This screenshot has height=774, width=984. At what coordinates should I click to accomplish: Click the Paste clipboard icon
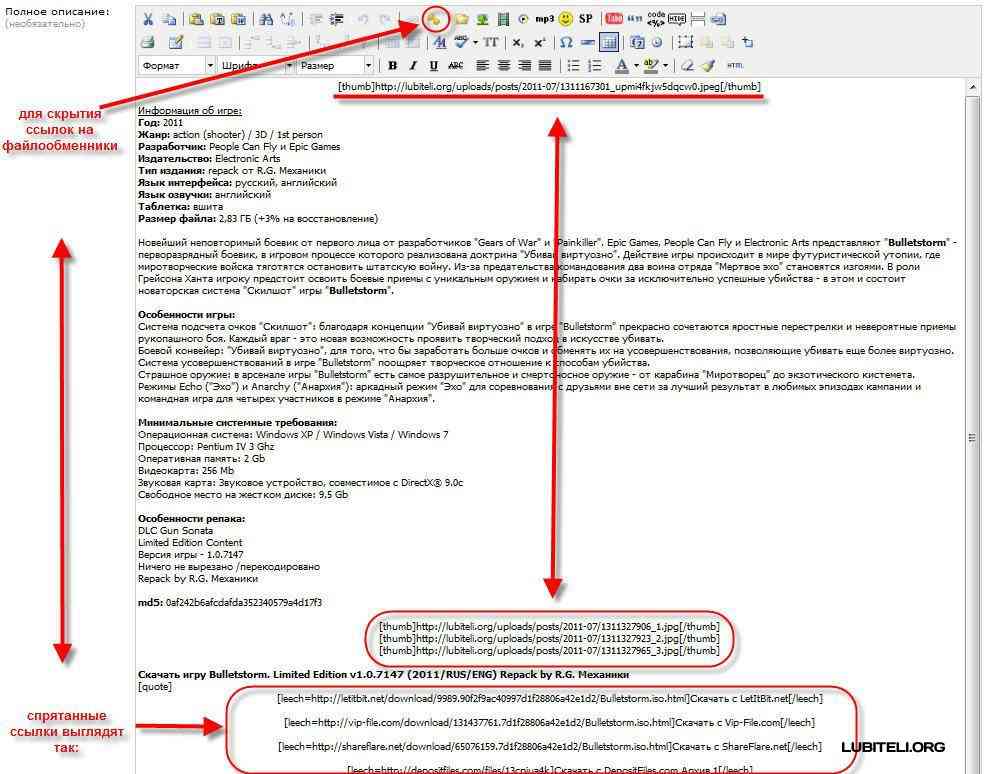coord(196,19)
